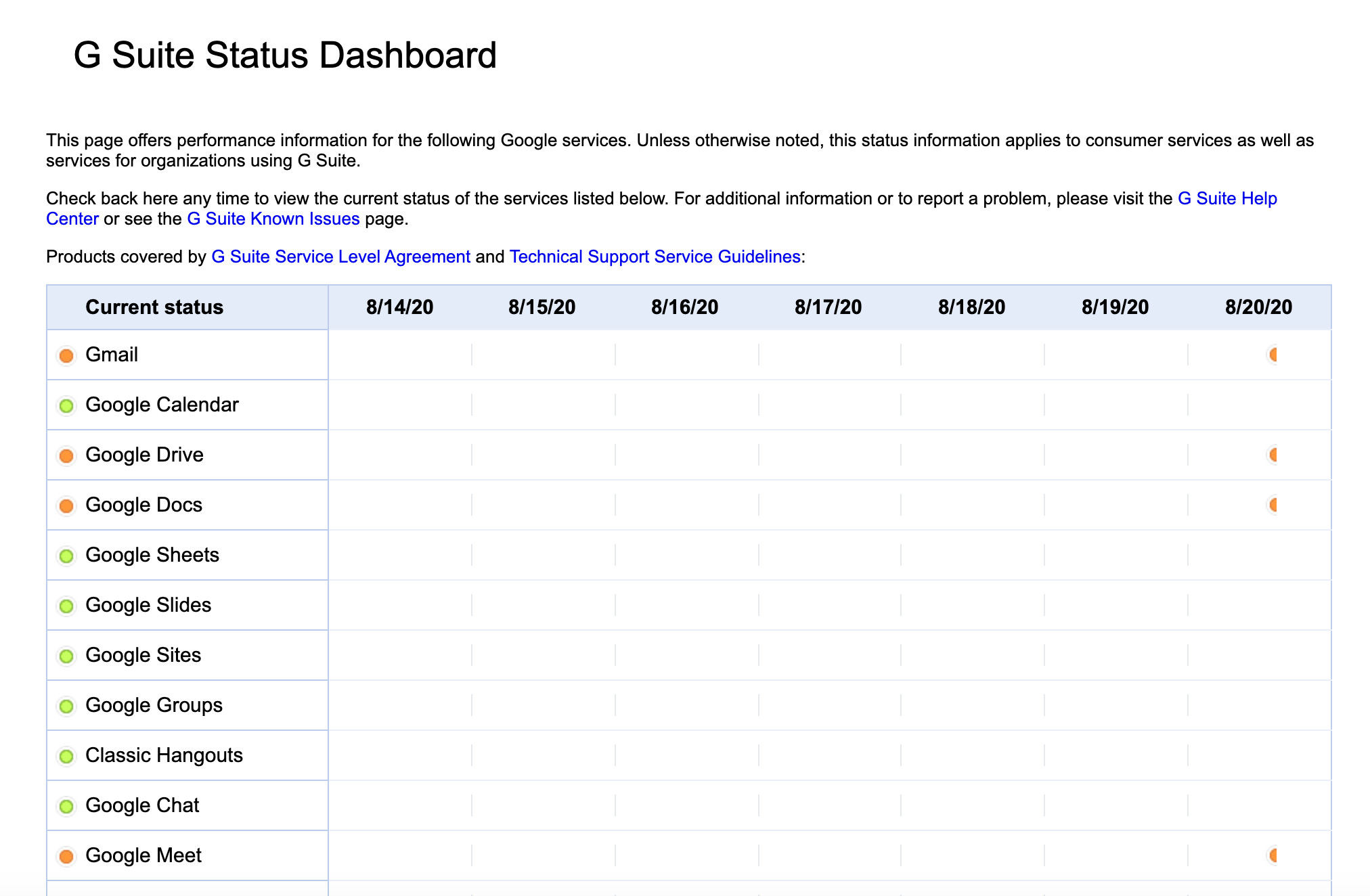Click the green status icon beside Google Slides

tap(66, 606)
